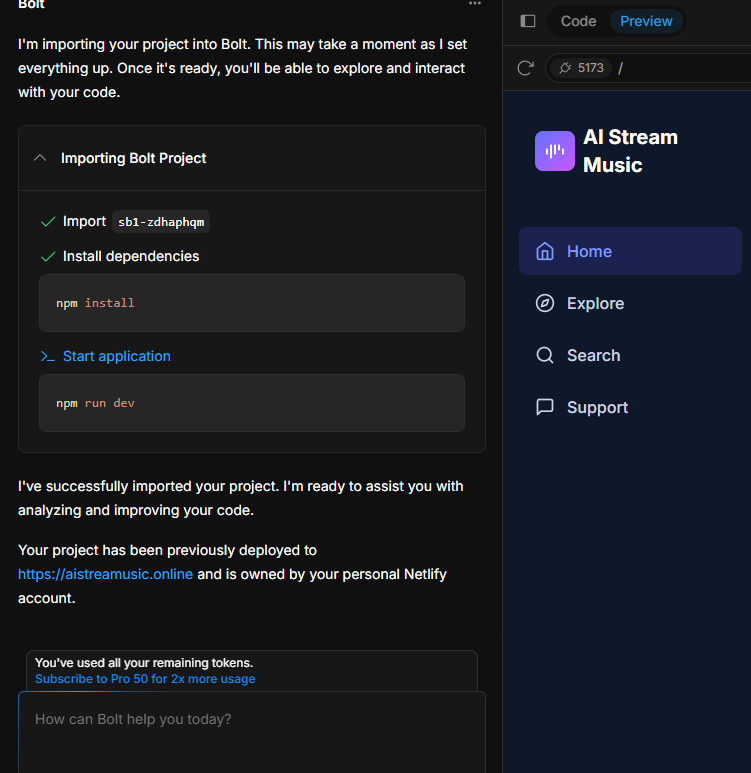Open the 5173 port selector

click(x=581, y=68)
